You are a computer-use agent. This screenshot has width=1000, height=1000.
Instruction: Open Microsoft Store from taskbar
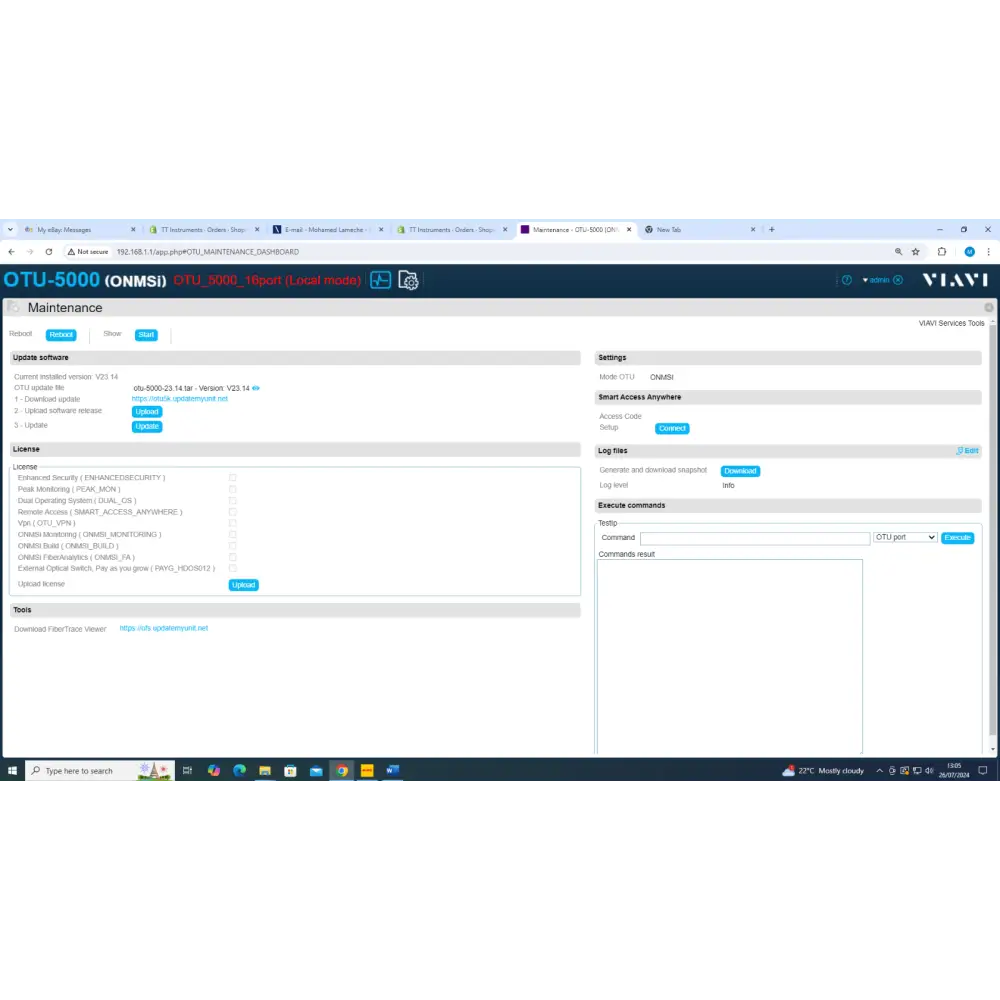(x=290, y=770)
